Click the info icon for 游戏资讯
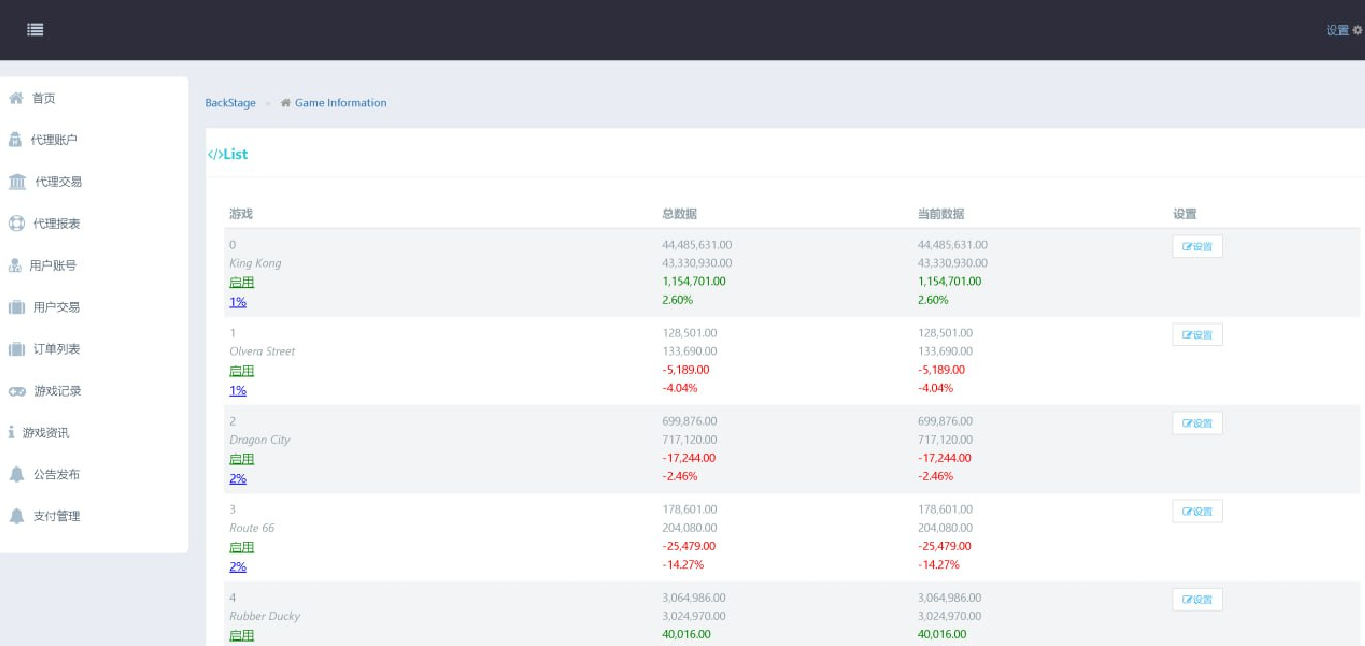The width and height of the screenshot is (1365, 646). [11, 433]
